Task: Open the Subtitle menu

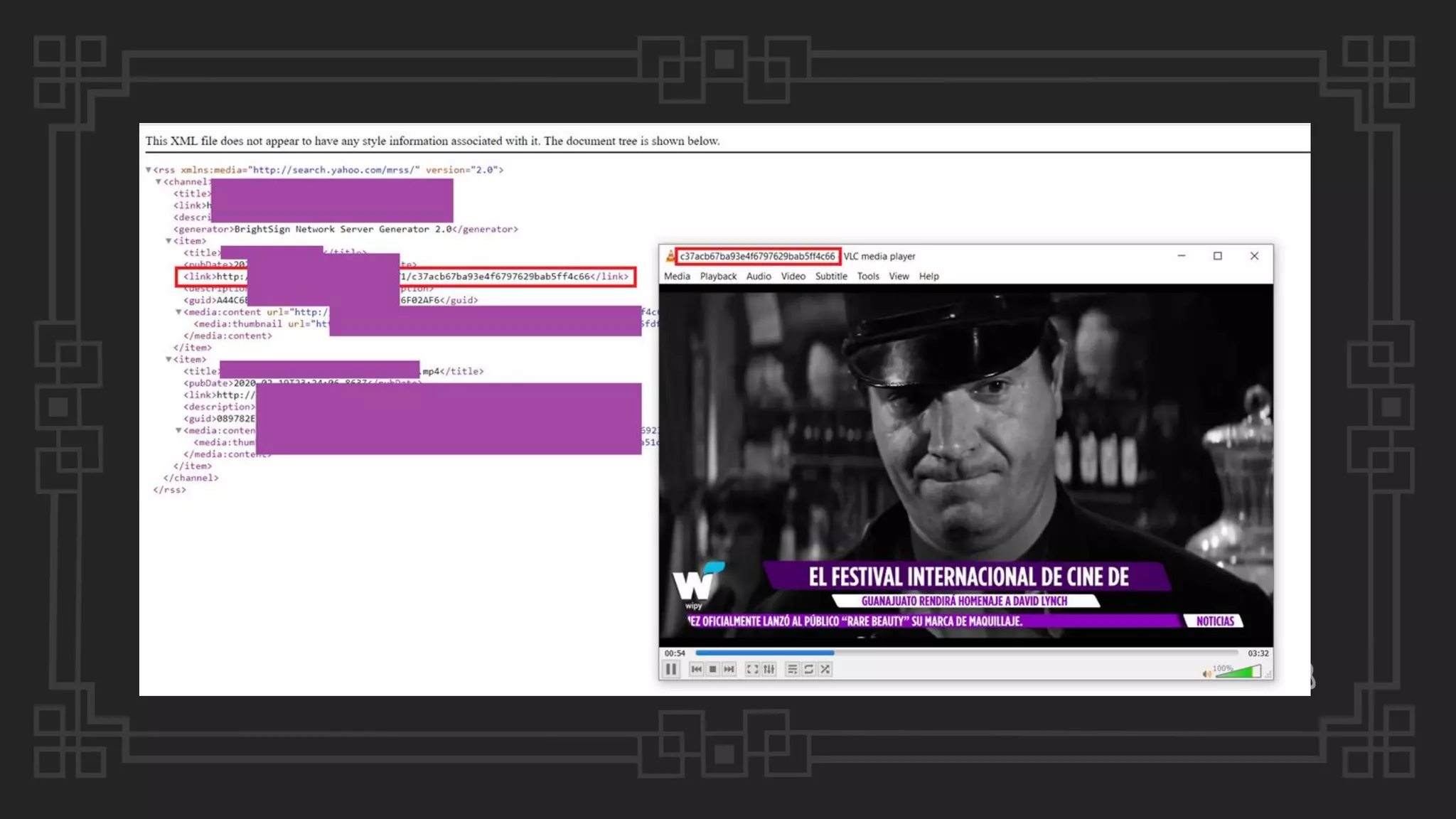Action: point(830,277)
